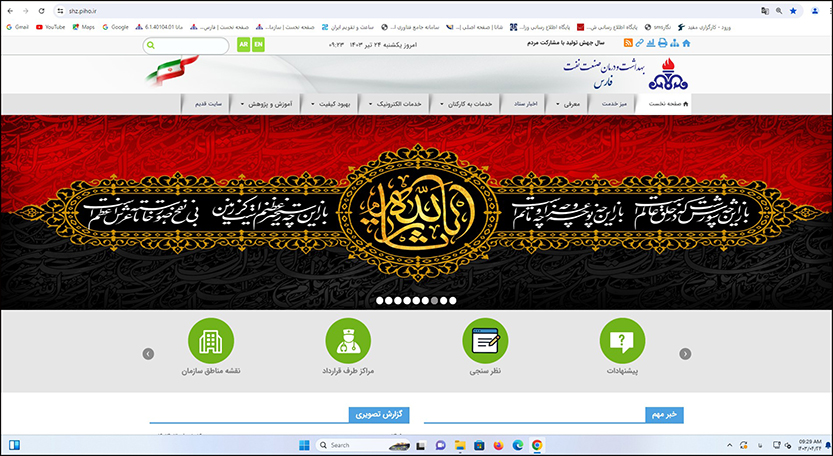Image resolution: width=833 pixels, height=456 pixels.
Task: Click the translate page icon in address bar
Action: 764,11
